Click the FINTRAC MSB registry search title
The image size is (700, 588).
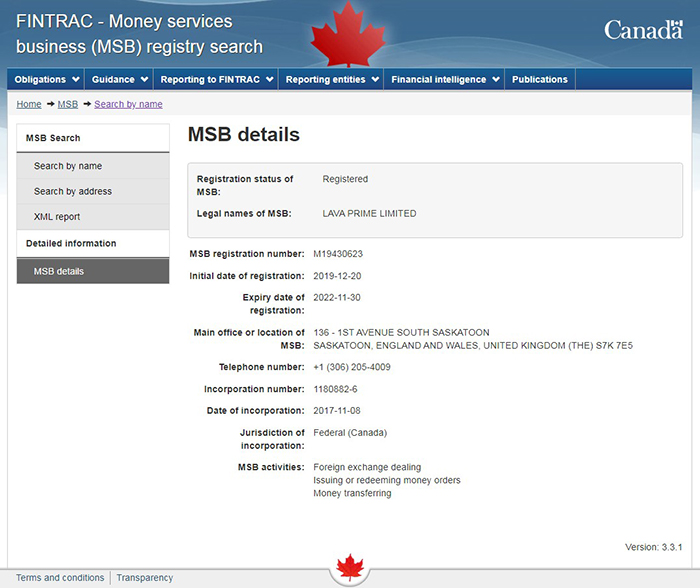tap(139, 34)
